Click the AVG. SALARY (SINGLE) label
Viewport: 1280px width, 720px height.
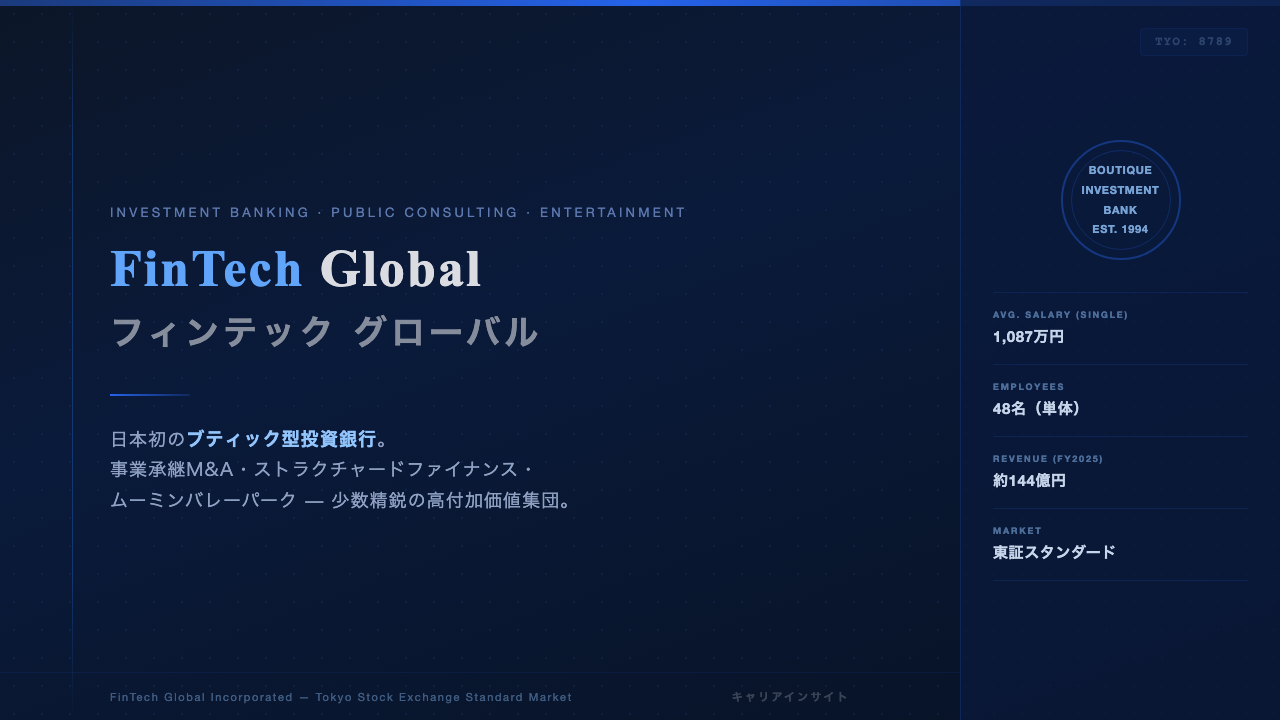pyautogui.click(x=1060, y=315)
